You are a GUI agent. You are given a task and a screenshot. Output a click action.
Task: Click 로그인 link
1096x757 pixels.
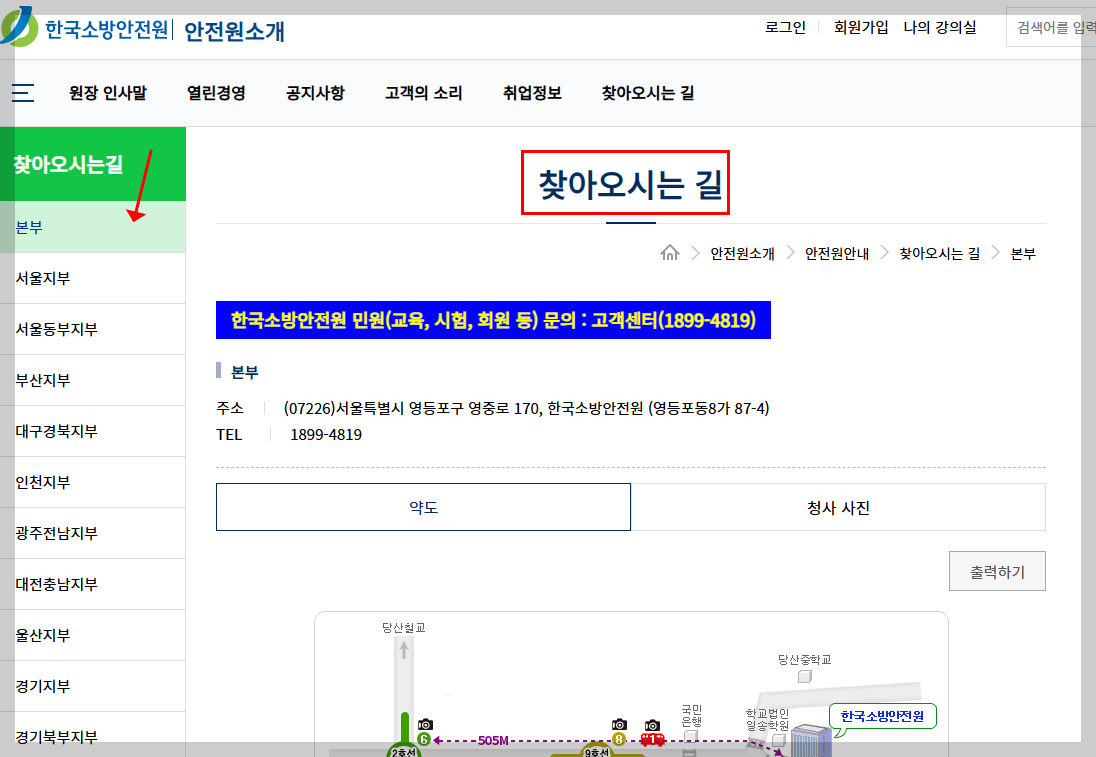tap(785, 27)
